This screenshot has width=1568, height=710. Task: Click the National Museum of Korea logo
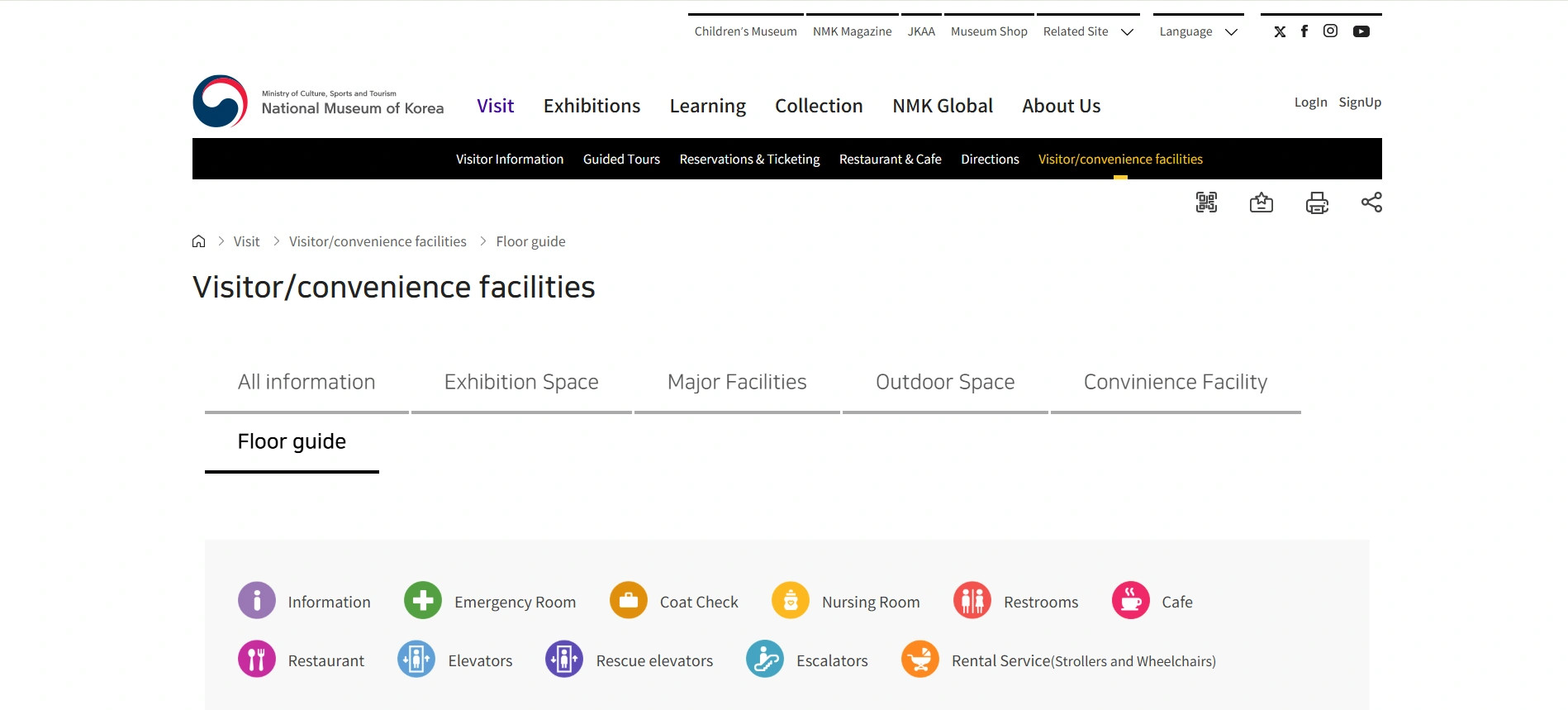[318, 102]
